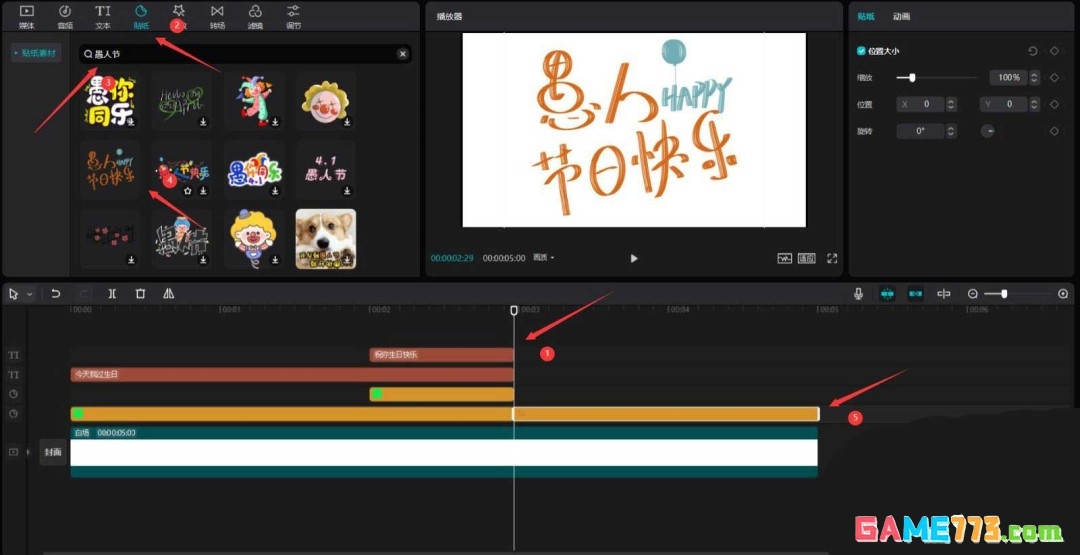1080x555 pixels.
Task: Toggle the timeline preview axis
Action: (x=944, y=294)
